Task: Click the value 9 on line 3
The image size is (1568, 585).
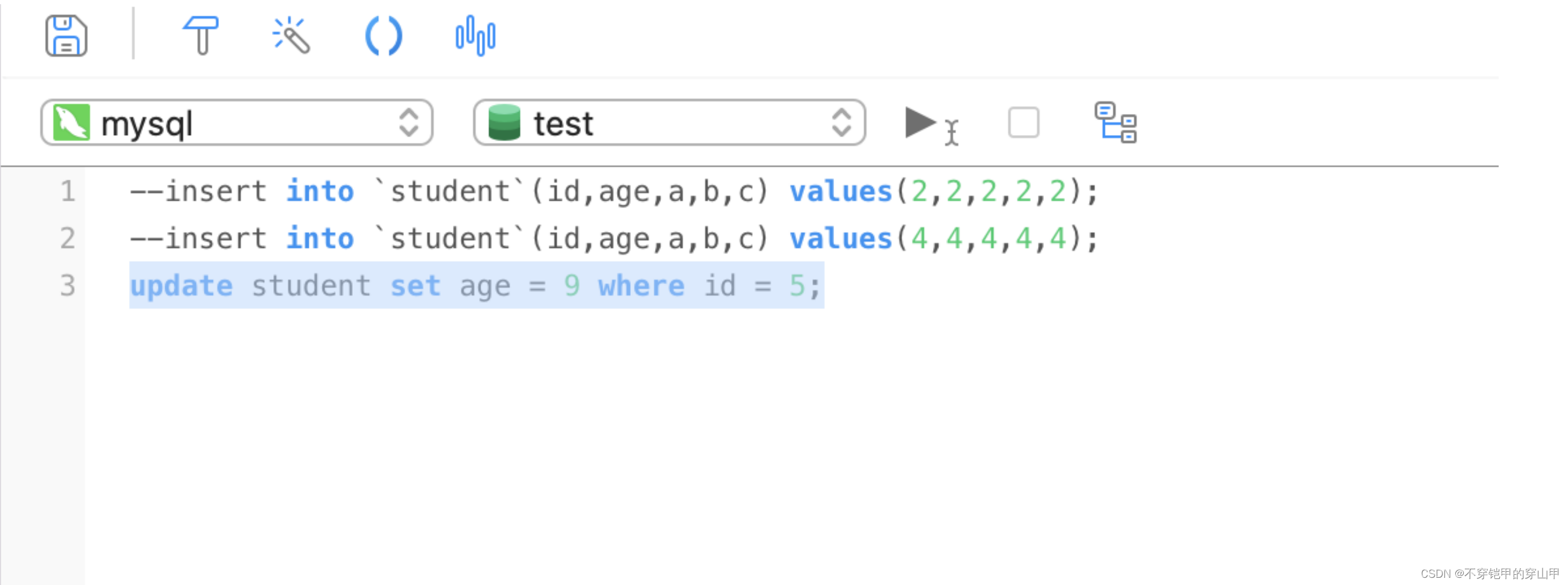Action: [572, 286]
